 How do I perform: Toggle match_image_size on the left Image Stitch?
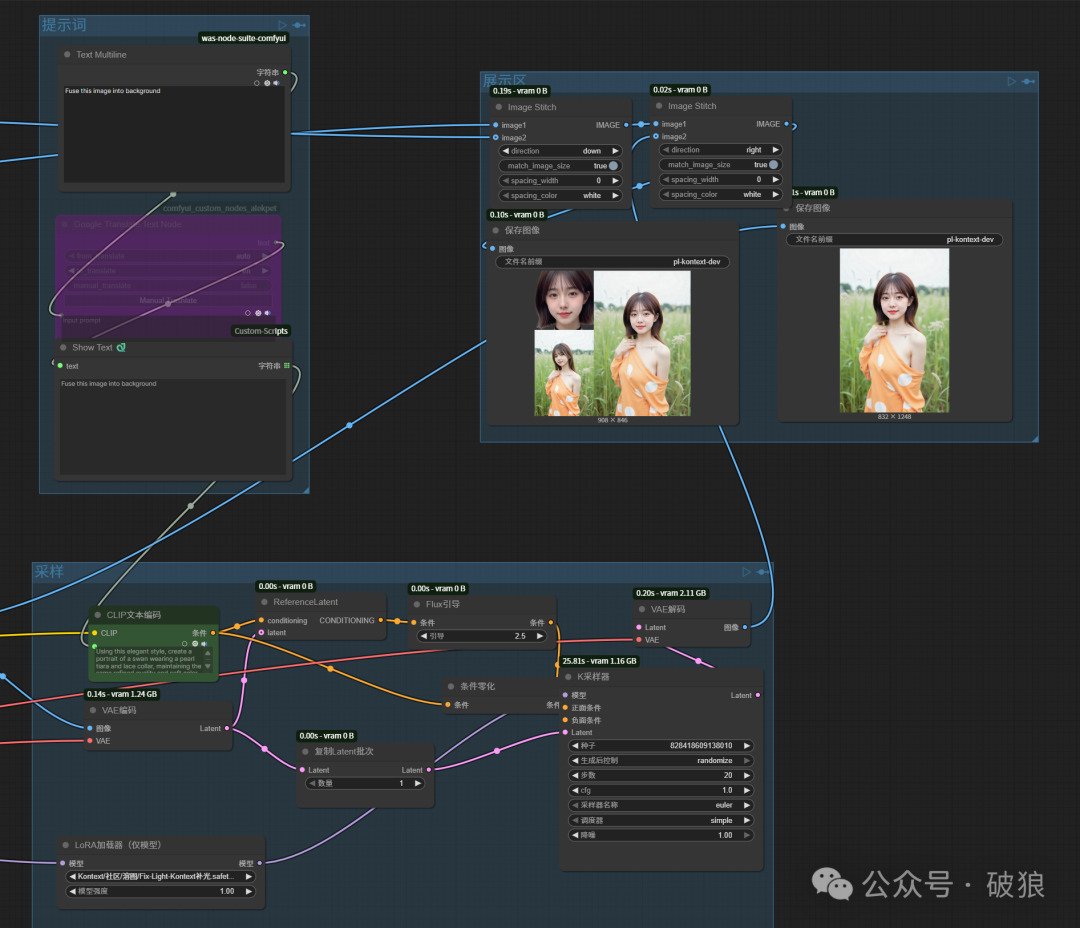pos(612,166)
